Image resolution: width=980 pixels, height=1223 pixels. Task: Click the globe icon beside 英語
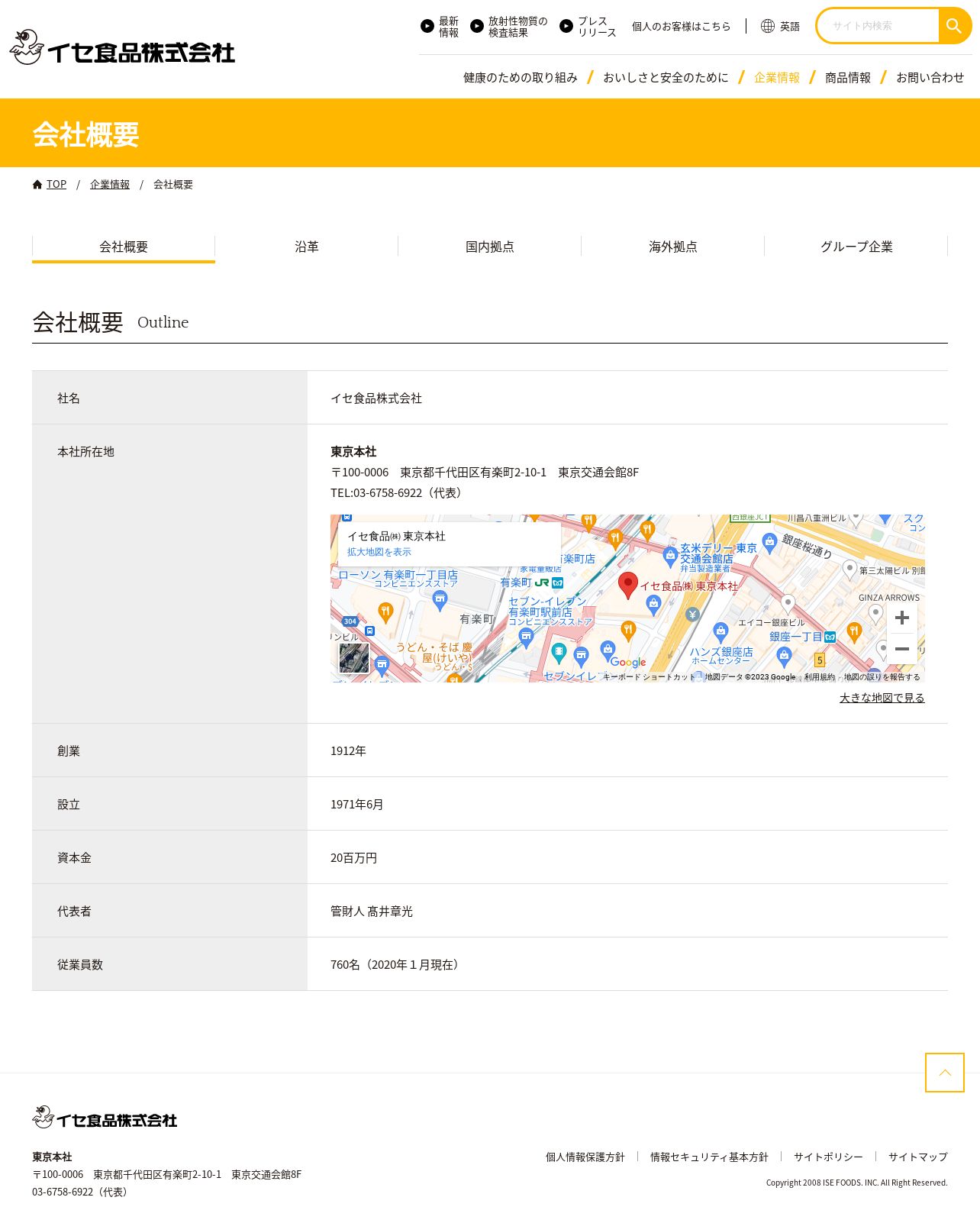tap(768, 26)
